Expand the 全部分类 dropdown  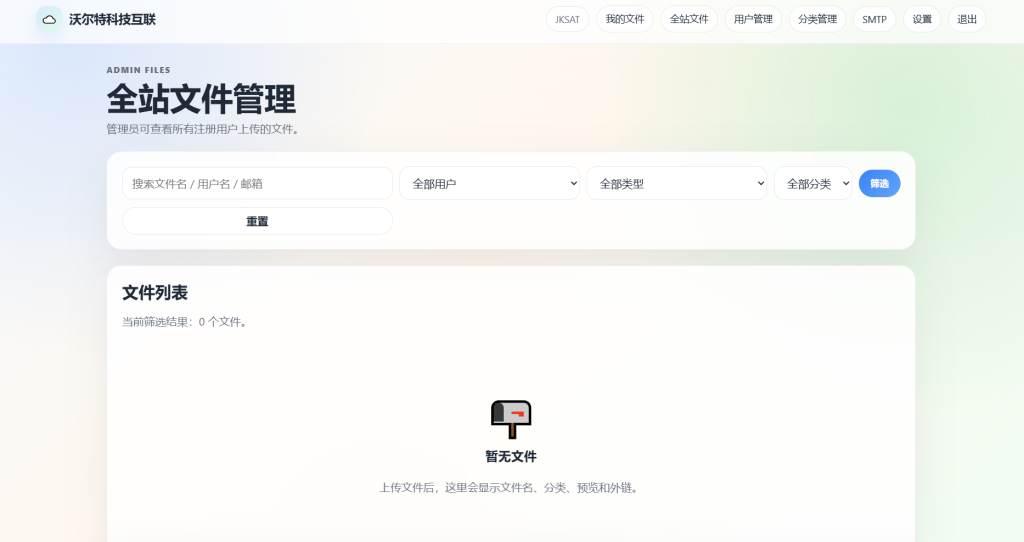813,183
